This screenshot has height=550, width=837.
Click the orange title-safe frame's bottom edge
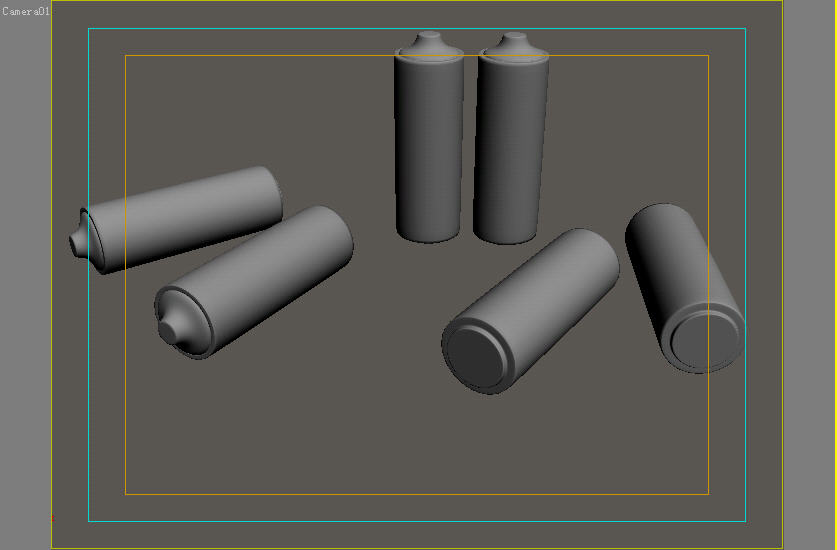400,494
